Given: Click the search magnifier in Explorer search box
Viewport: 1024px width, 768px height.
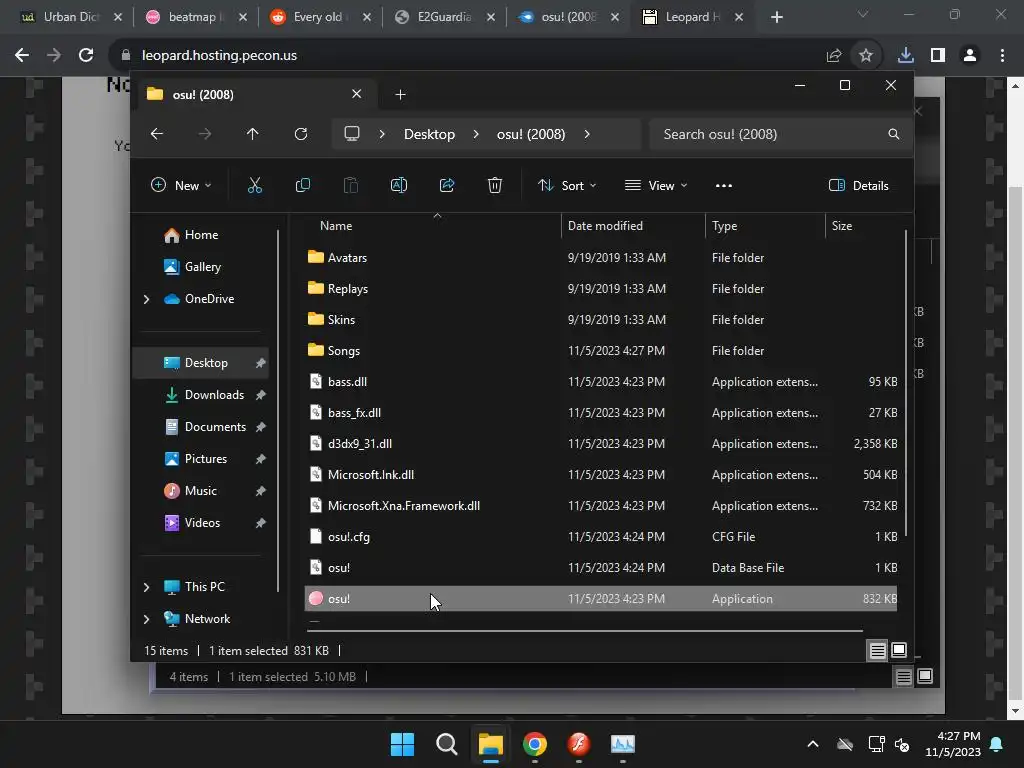Looking at the screenshot, I should click(893, 134).
